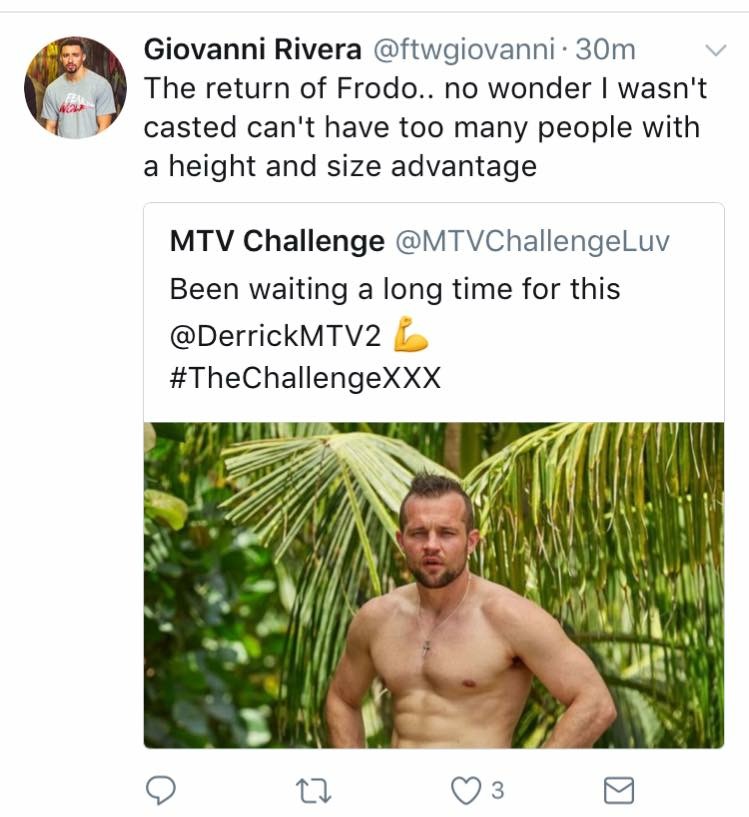
Task: Click the cross pendant in the photo
Action: tap(426, 648)
